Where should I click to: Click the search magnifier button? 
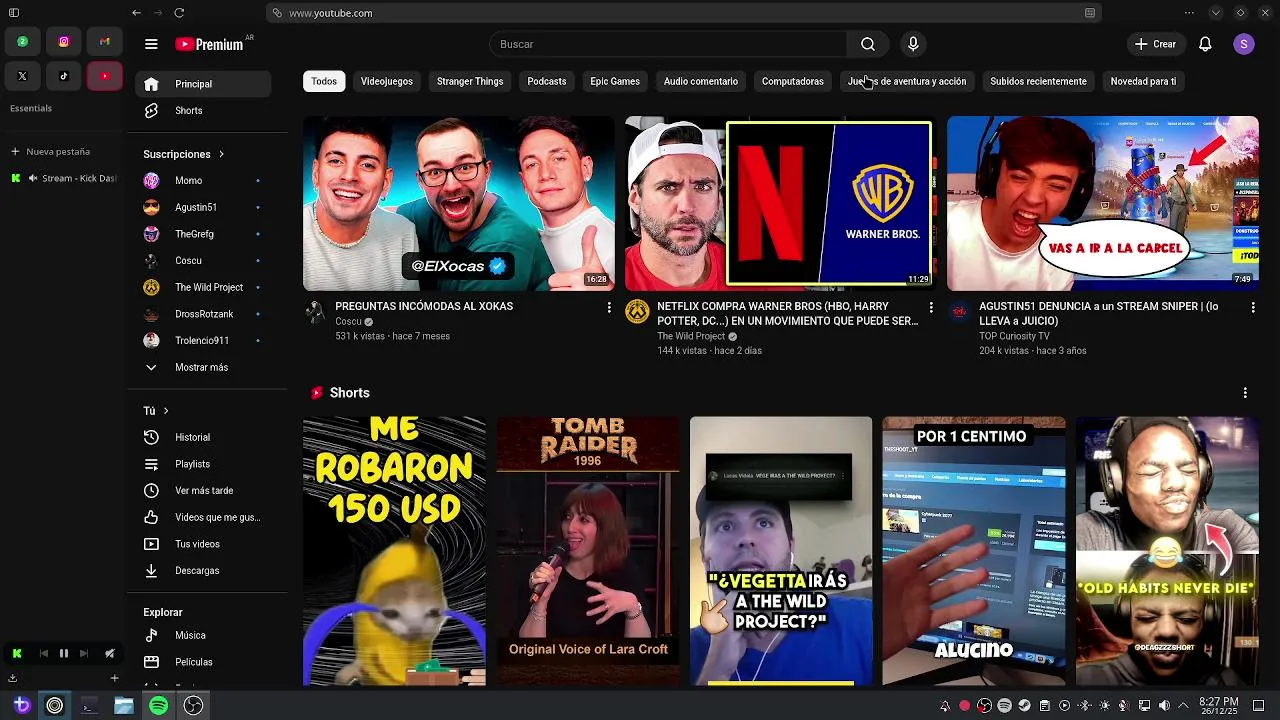(x=868, y=44)
